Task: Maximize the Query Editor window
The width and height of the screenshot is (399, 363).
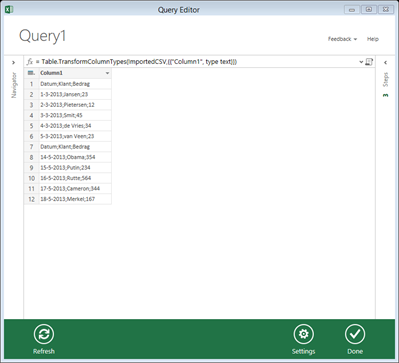Action: (369, 10)
